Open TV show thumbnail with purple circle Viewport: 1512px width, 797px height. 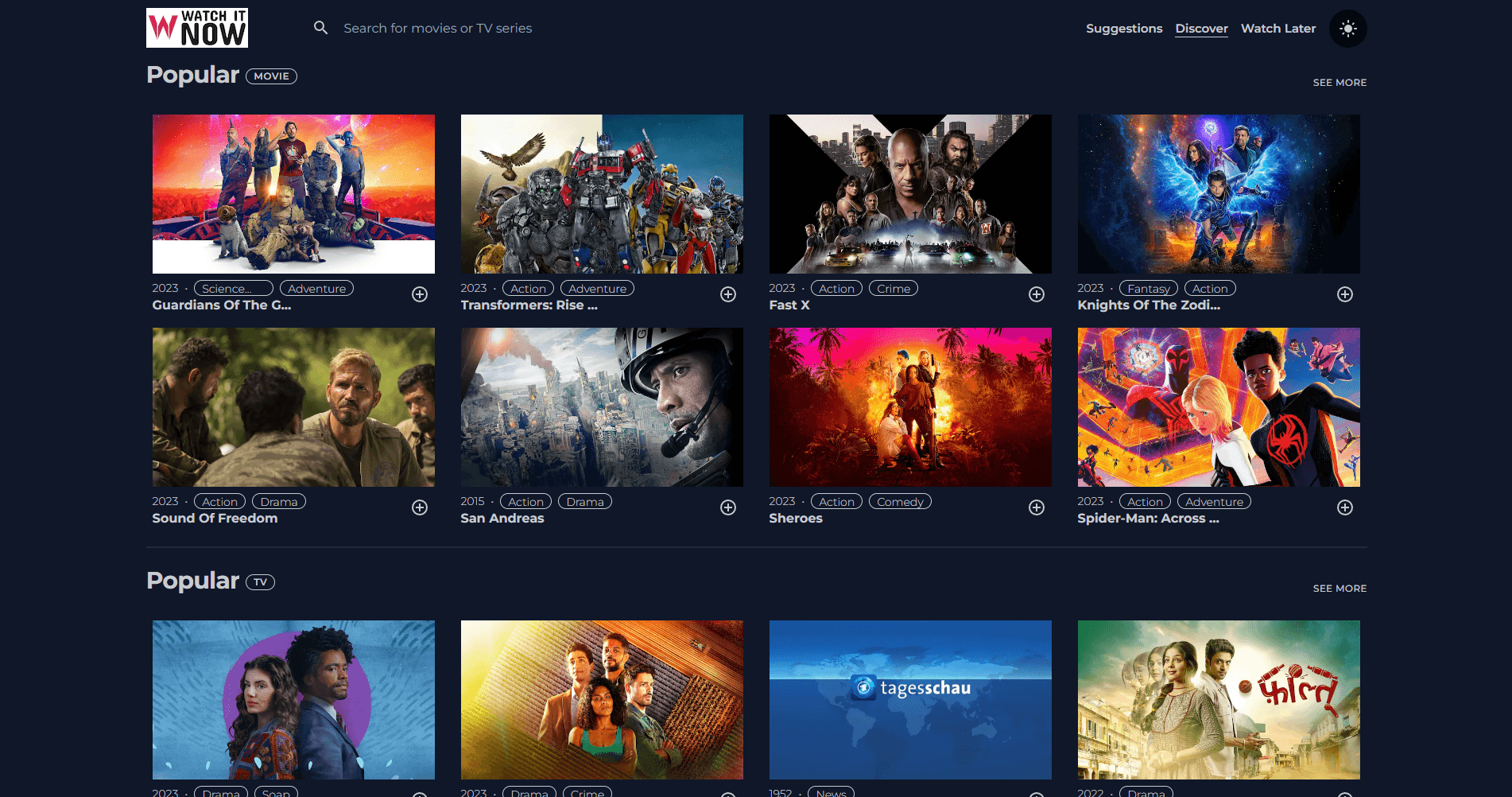[x=293, y=700]
